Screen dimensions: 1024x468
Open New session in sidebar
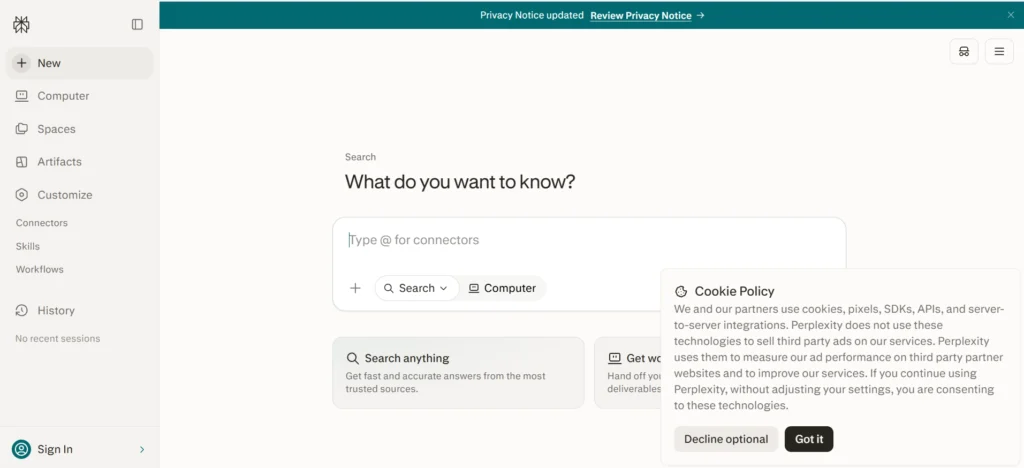point(80,63)
